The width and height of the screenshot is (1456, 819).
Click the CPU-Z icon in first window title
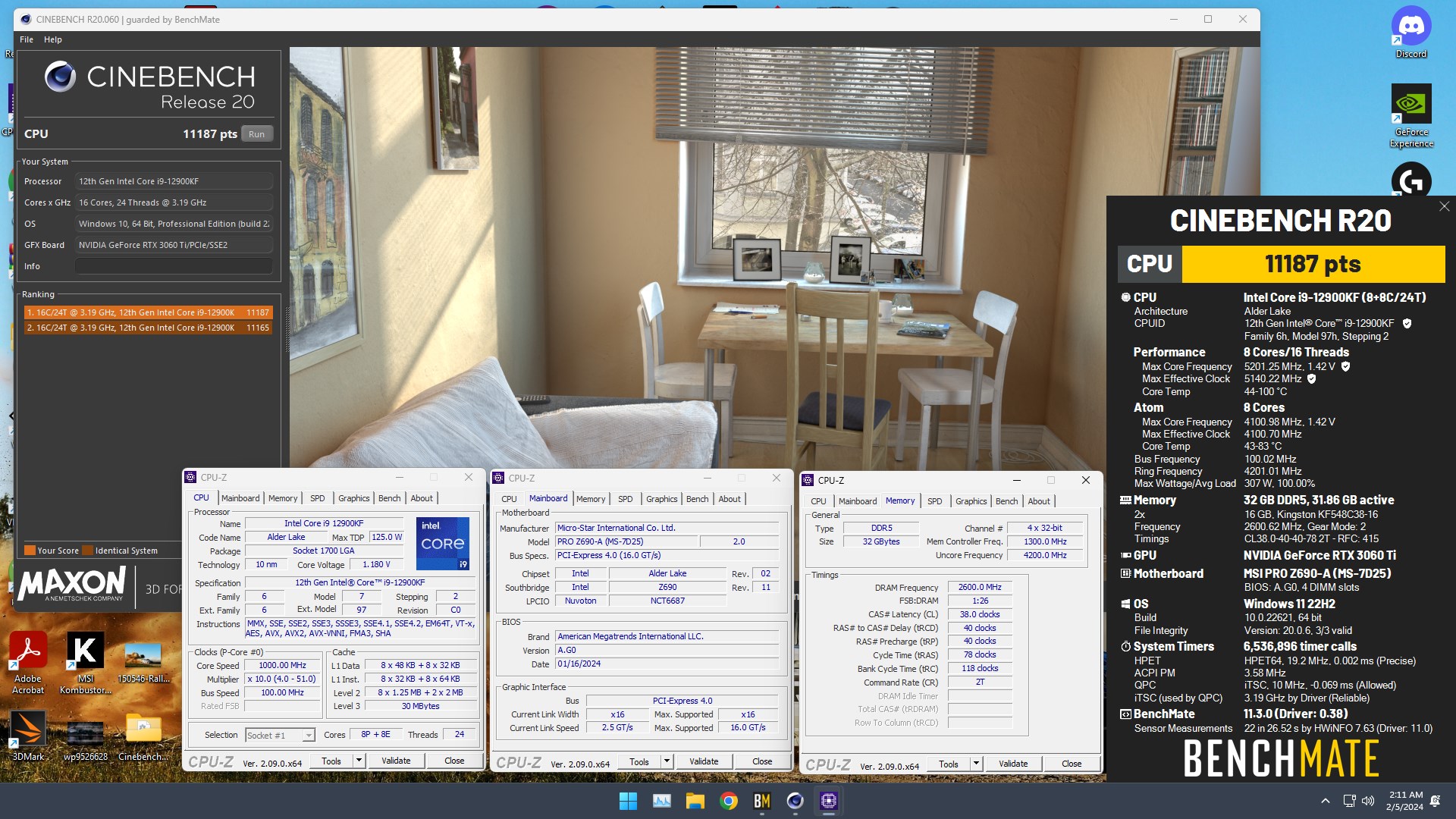click(x=191, y=478)
